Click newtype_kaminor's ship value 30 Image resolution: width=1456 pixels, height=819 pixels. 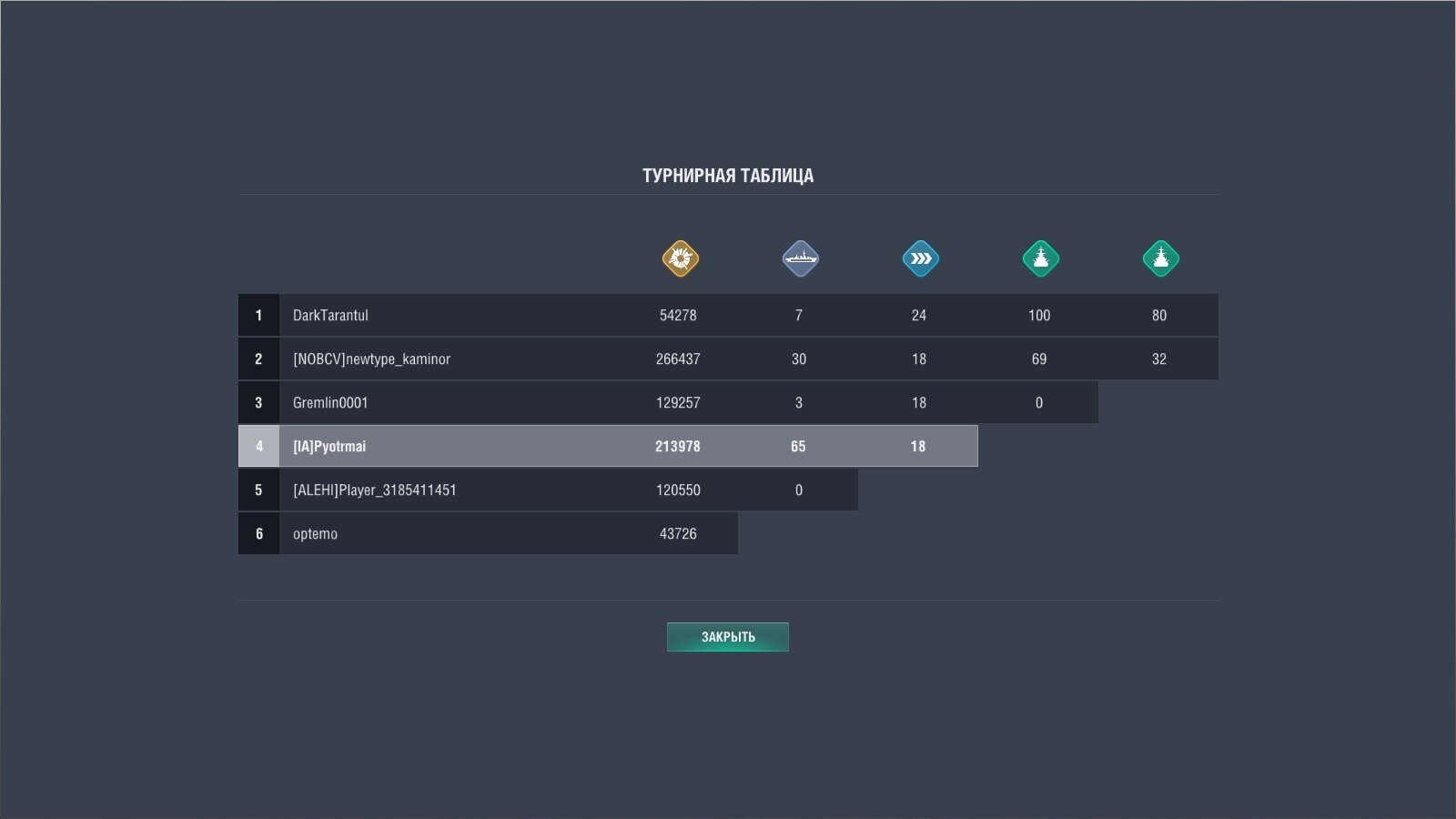pyautogui.click(x=799, y=359)
